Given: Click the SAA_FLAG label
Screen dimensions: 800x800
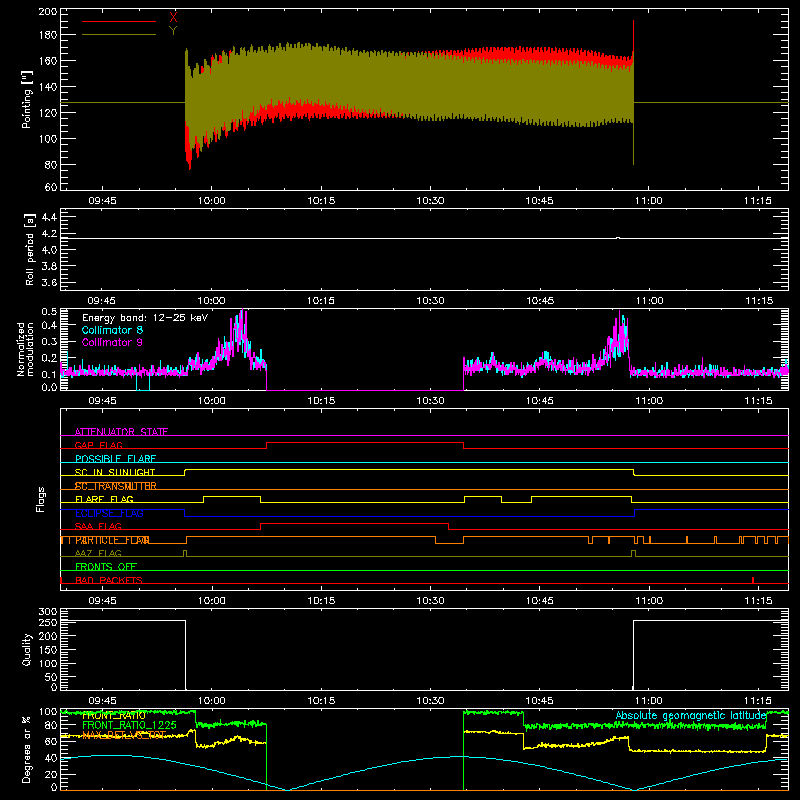Looking at the screenshot, I should tap(98, 526).
